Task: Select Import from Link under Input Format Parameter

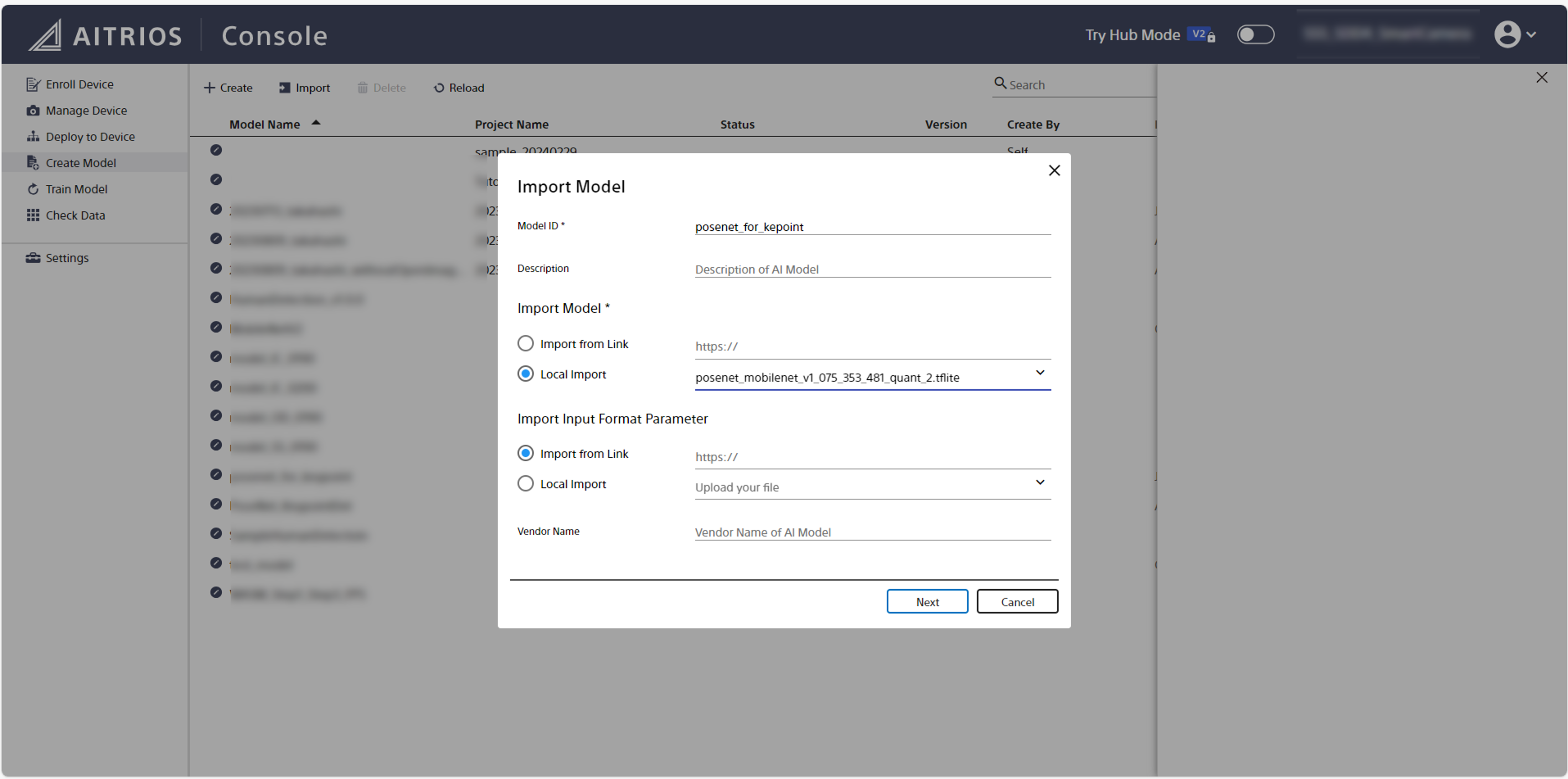Action: [525, 453]
